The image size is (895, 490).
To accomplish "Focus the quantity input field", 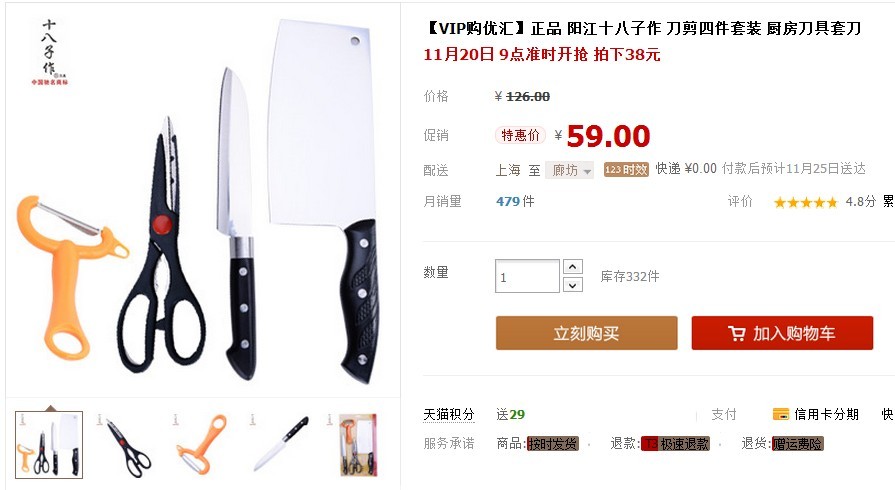I will (x=527, y=276).
